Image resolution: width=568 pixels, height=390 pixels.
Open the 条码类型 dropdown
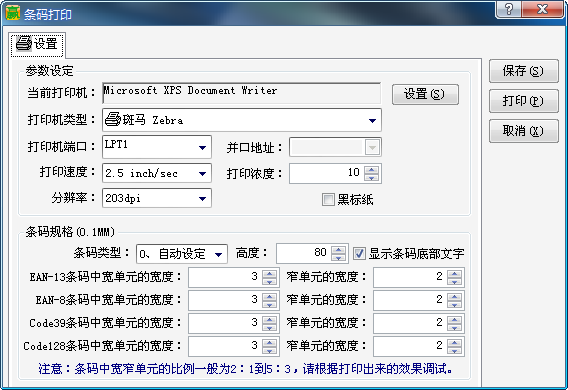(x=218, y=255)
